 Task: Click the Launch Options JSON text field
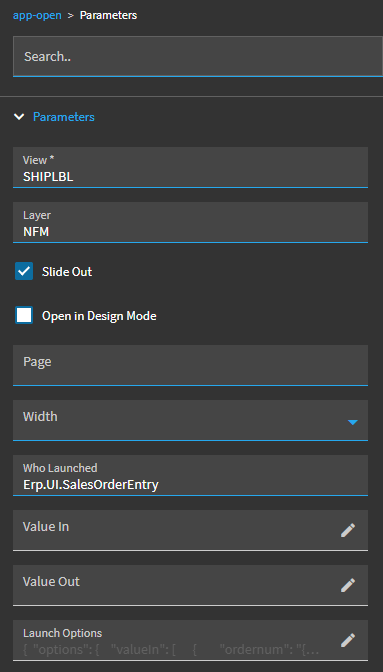pos(176,640)
